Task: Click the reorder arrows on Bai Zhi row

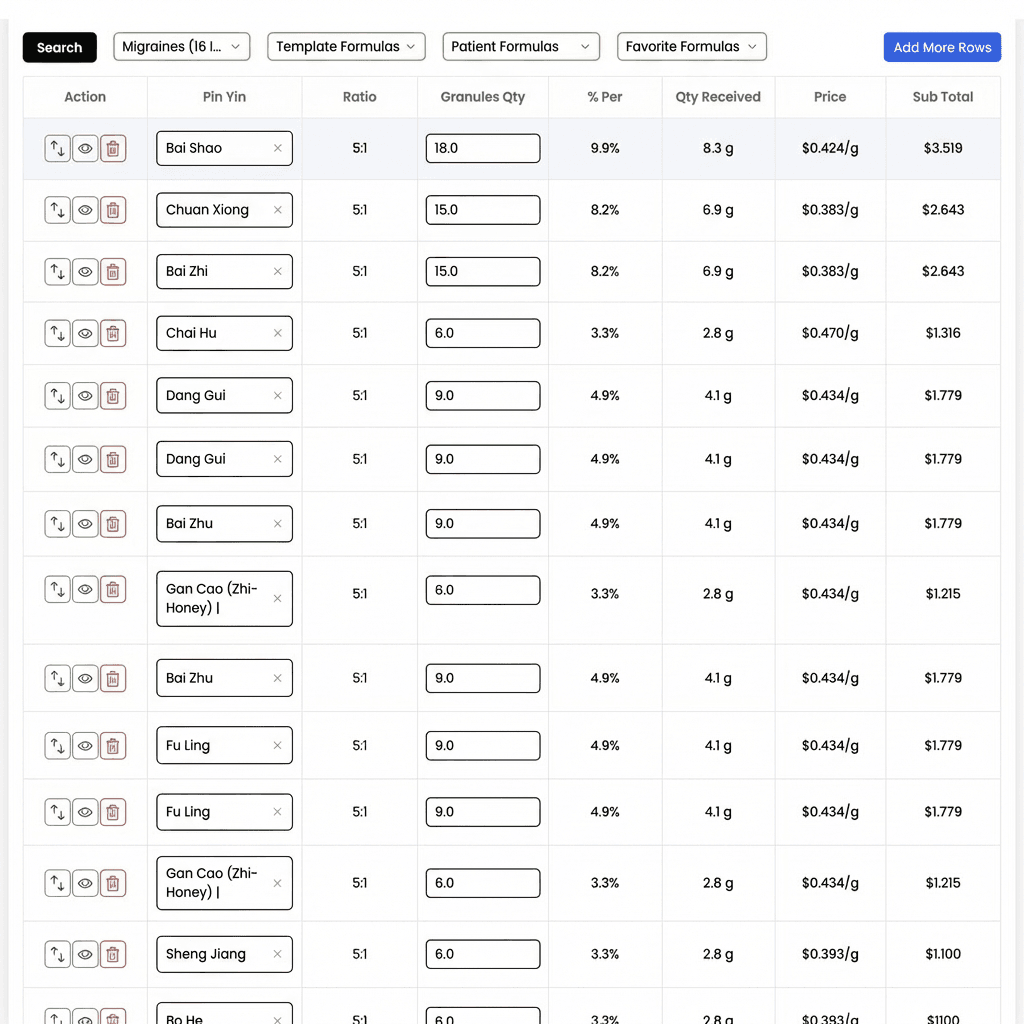Action: (x=57, y=271)
